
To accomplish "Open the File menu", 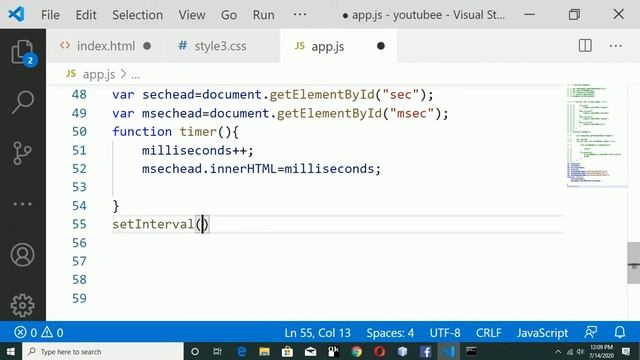I will [x=50, y=15].
